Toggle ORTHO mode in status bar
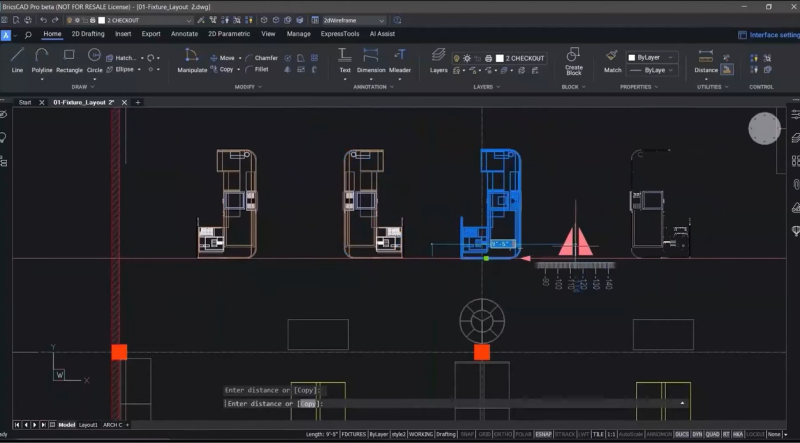 (x=503, y=435)
